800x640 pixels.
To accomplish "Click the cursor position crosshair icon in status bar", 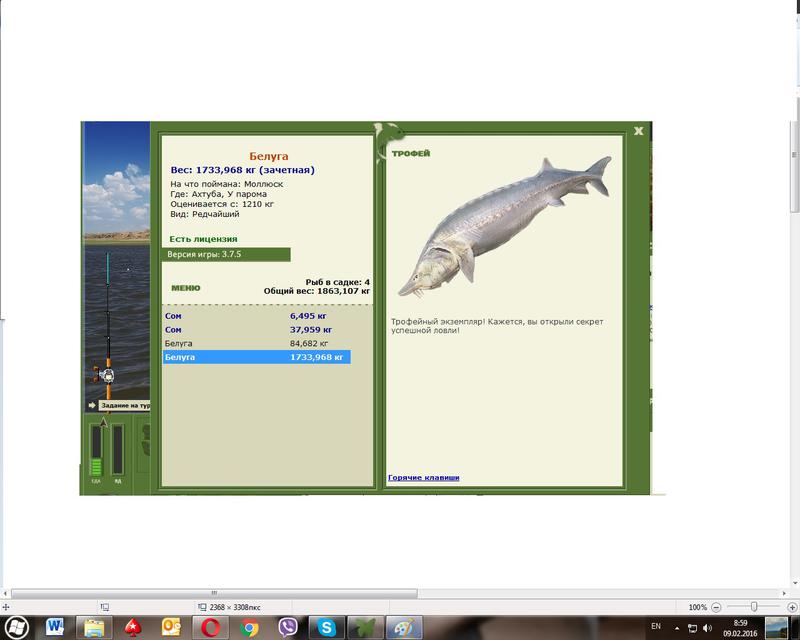I will click(x=6, y=607).
